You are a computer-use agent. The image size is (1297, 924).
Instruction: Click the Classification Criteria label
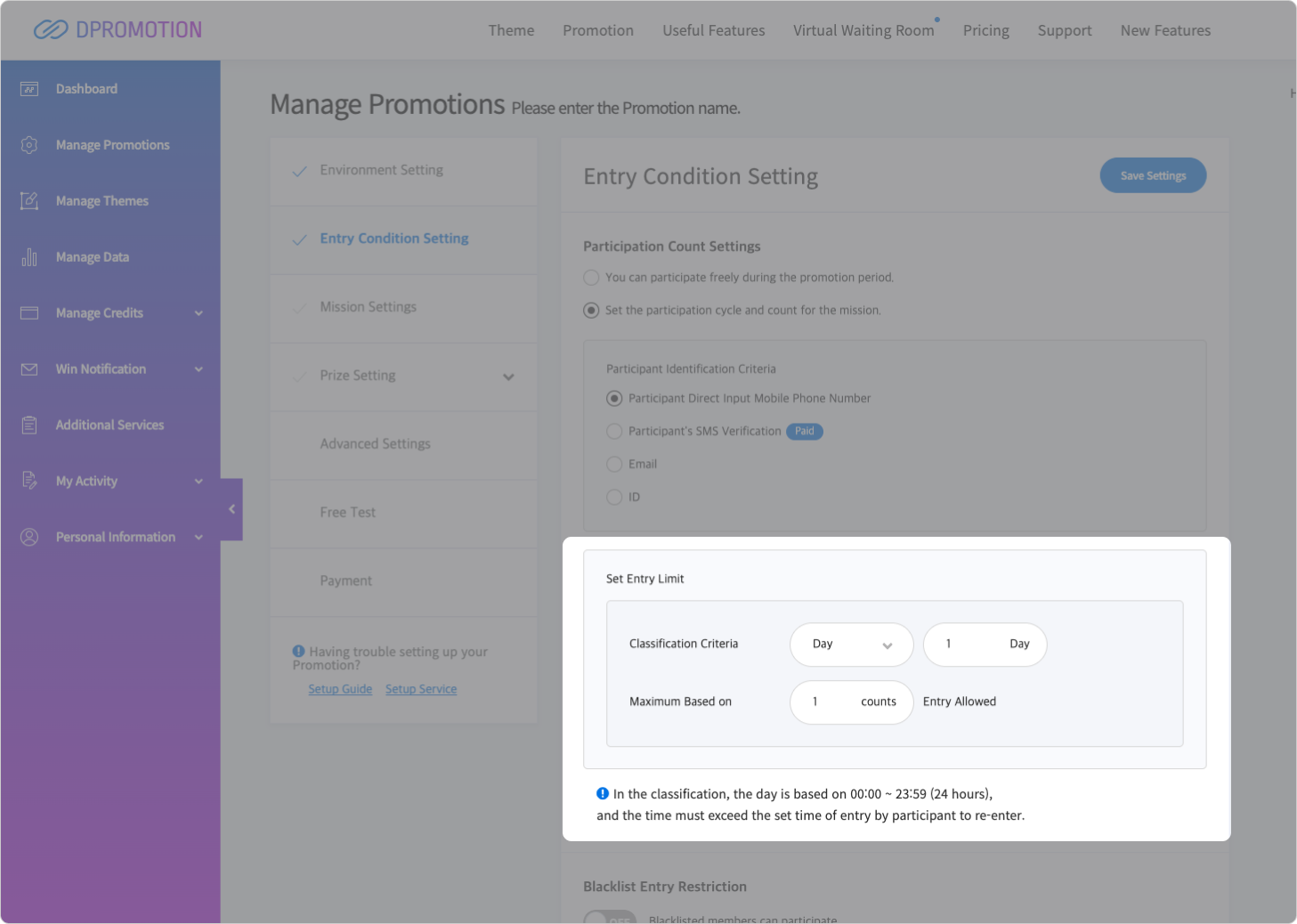(684, 644)
